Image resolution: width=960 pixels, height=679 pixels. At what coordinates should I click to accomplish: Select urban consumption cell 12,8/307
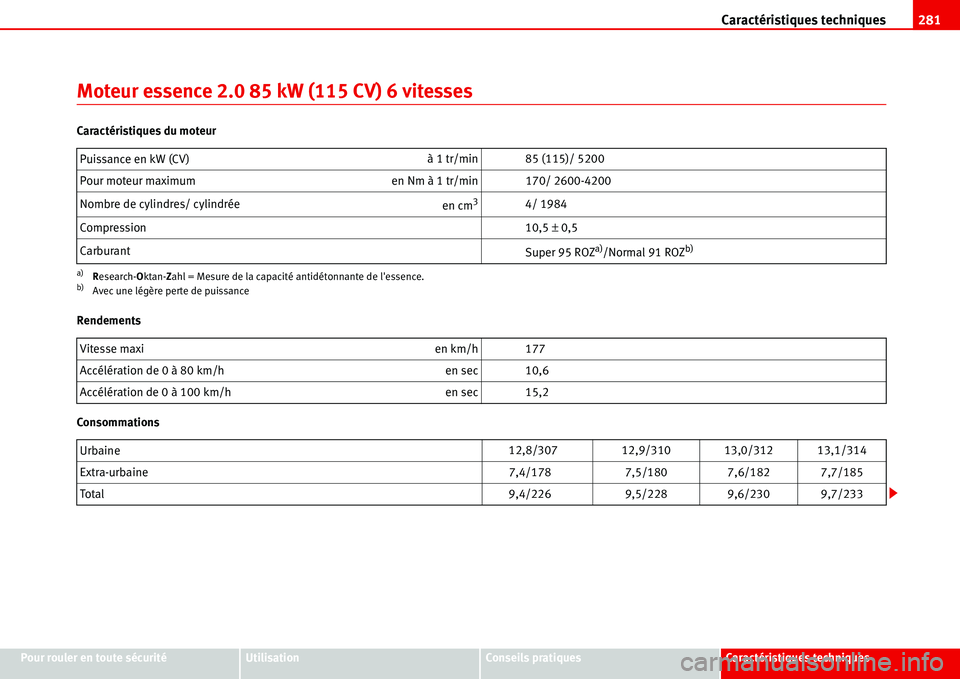[533, 451]
